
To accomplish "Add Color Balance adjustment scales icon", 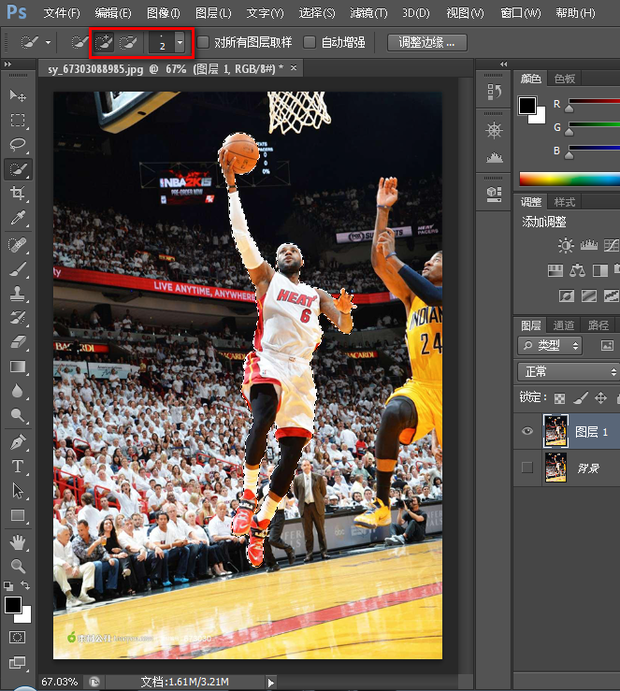I will [577, 270].
